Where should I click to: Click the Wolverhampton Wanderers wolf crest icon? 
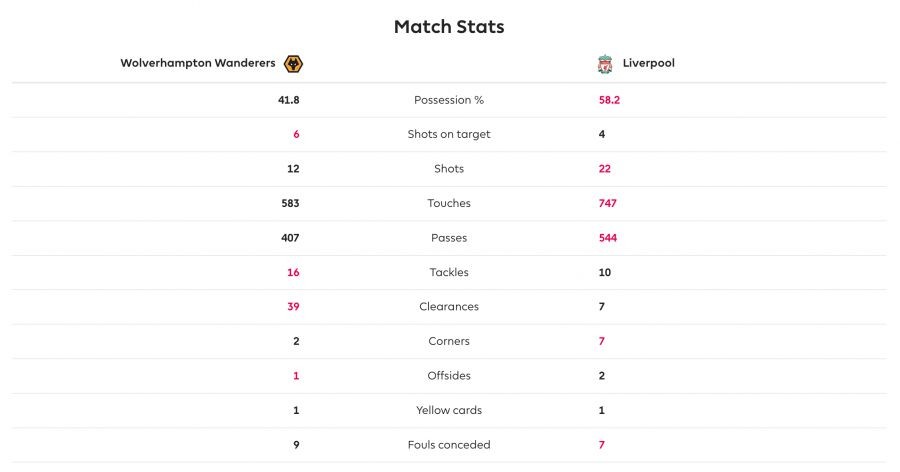[294, 63]
